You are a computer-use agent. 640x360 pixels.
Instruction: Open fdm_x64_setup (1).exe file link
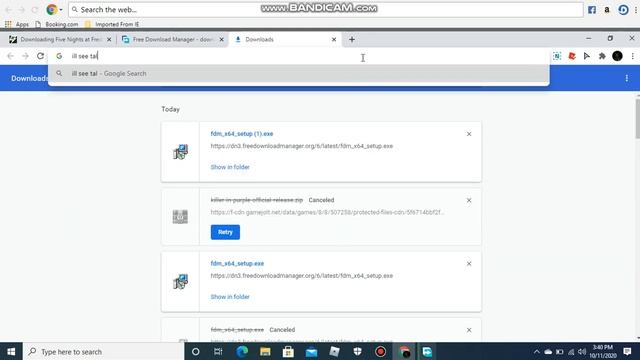click(242, 134)
